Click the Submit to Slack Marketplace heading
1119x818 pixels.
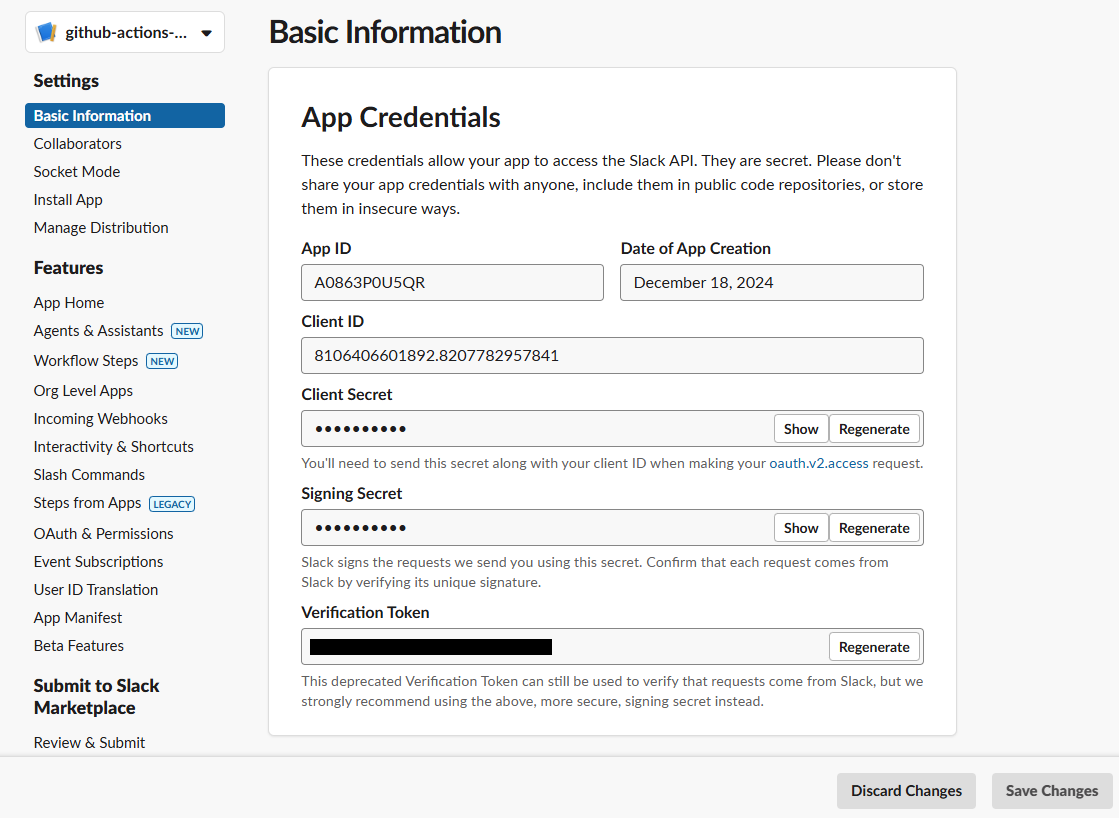(96, 697)
